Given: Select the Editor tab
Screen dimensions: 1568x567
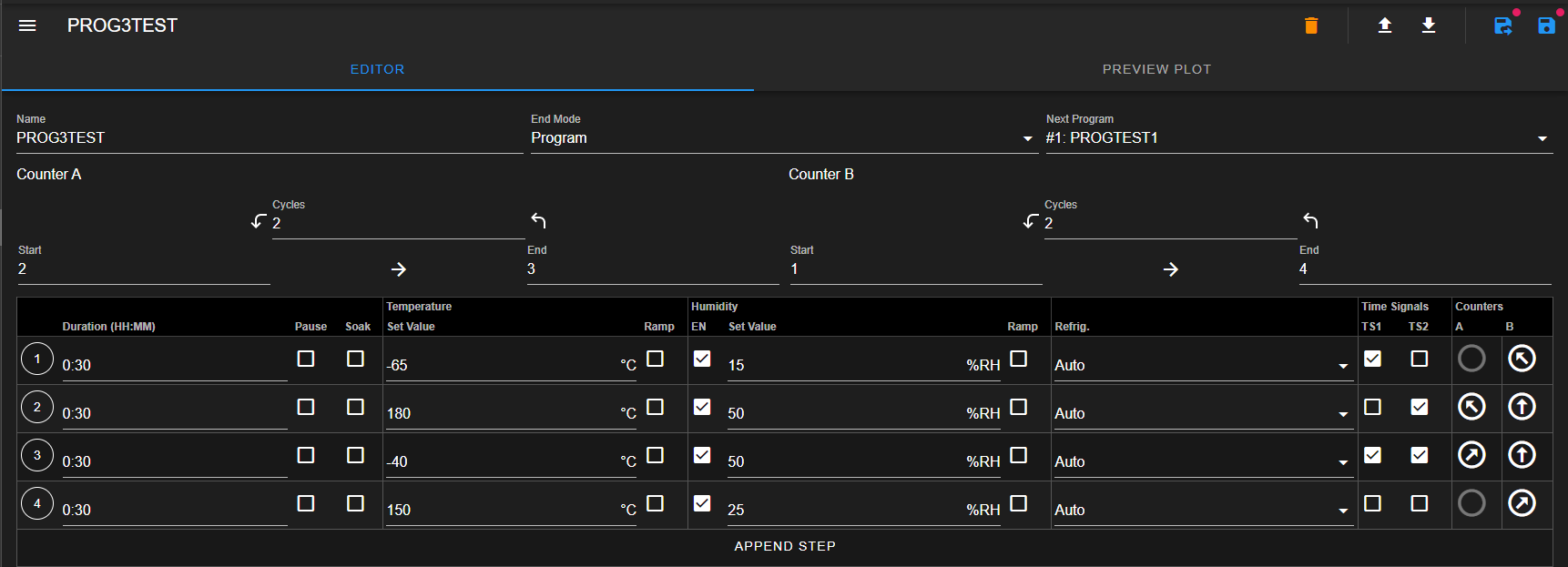Looking at the screenshot, I should click(x=377, y=69).
